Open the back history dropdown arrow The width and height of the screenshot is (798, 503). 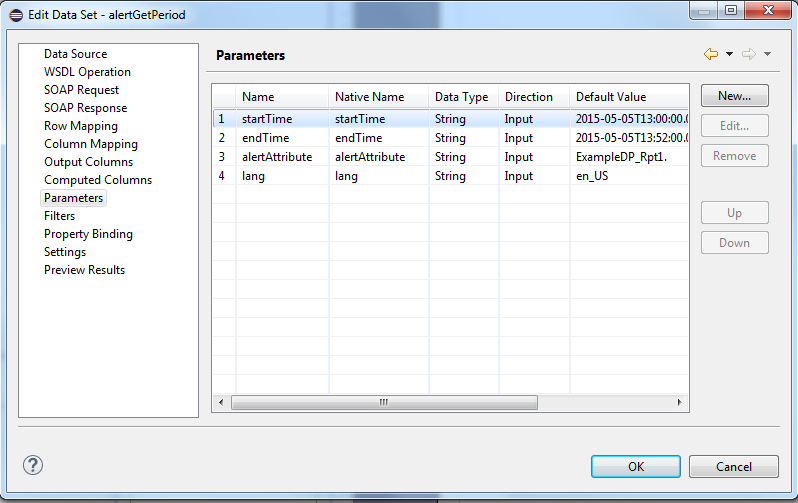pyautogui.click(x=729, y=54)
